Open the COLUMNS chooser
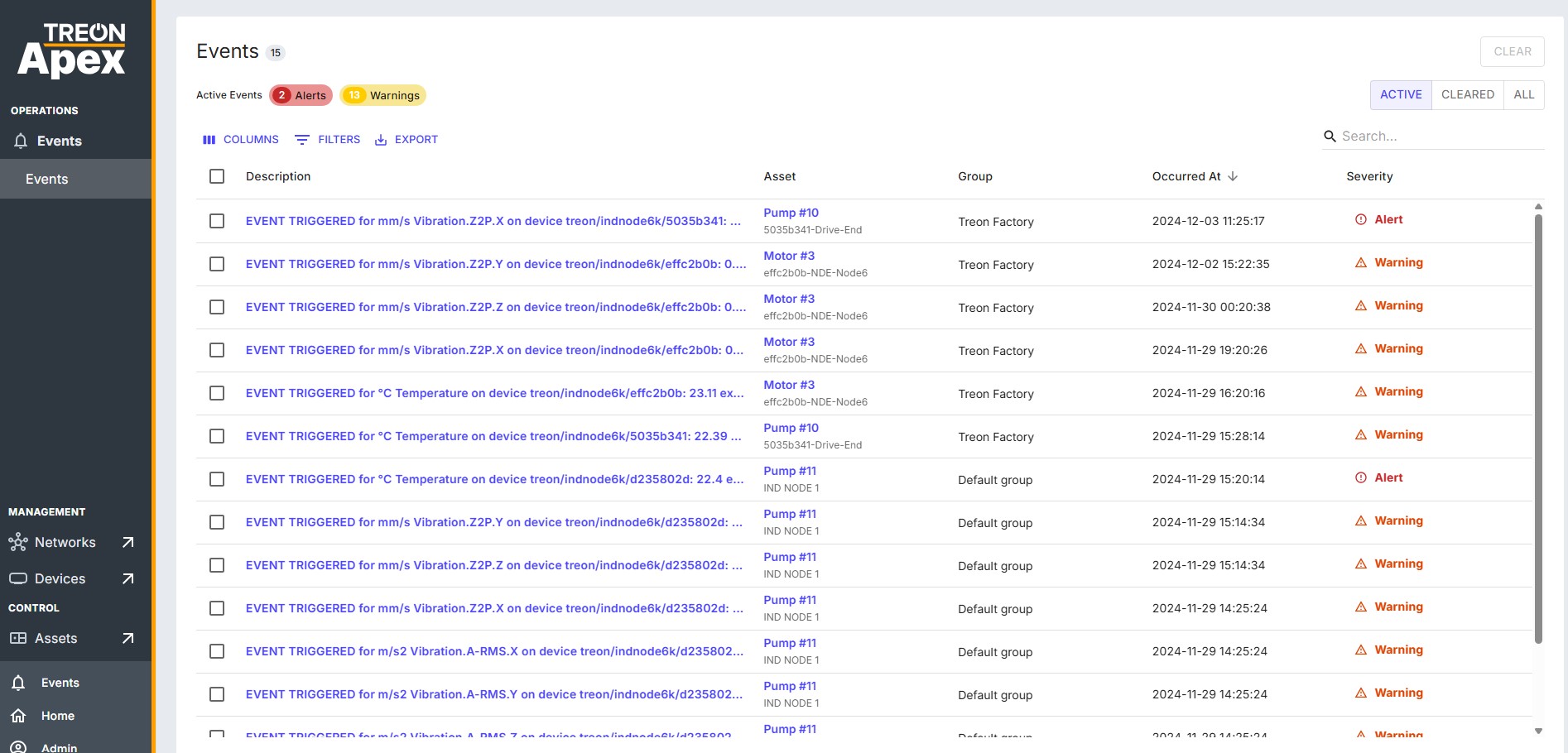1568x753 pixels. [x=241, y=140]
